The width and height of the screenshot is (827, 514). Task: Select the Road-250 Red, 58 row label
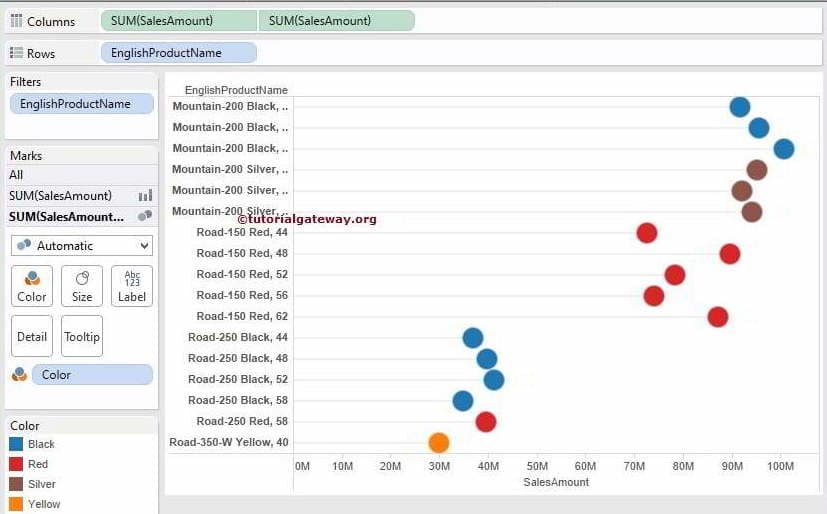[242, 421]
